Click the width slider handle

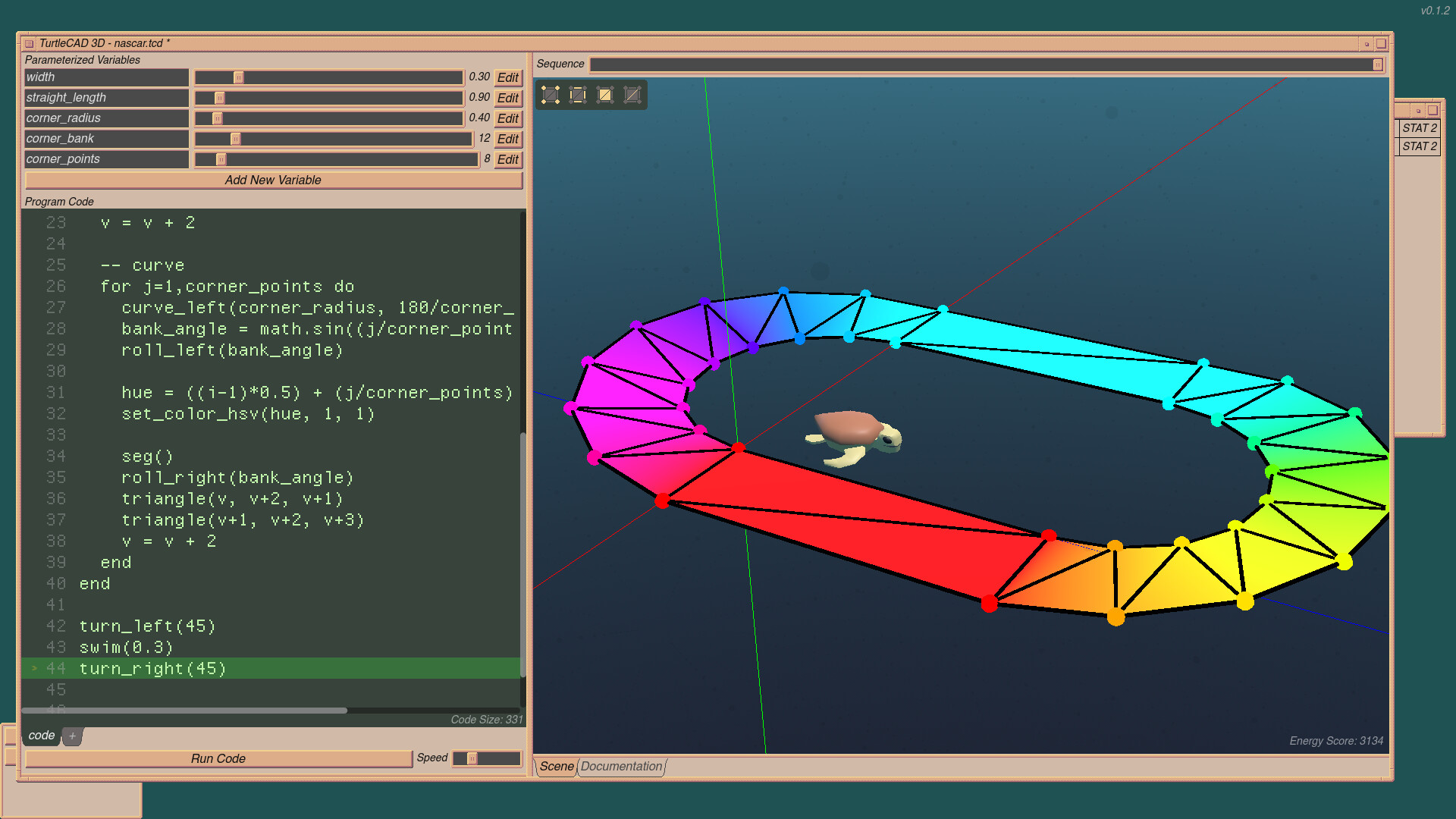pos(238,77)
